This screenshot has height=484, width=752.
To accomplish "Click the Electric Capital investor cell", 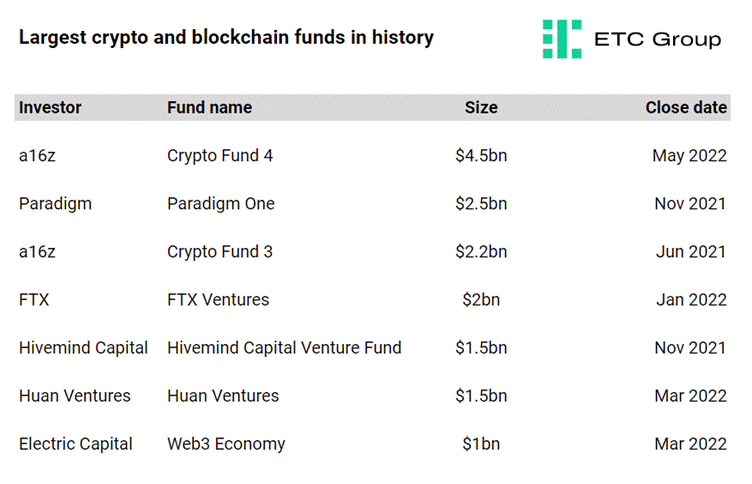I will coord(76,444).
